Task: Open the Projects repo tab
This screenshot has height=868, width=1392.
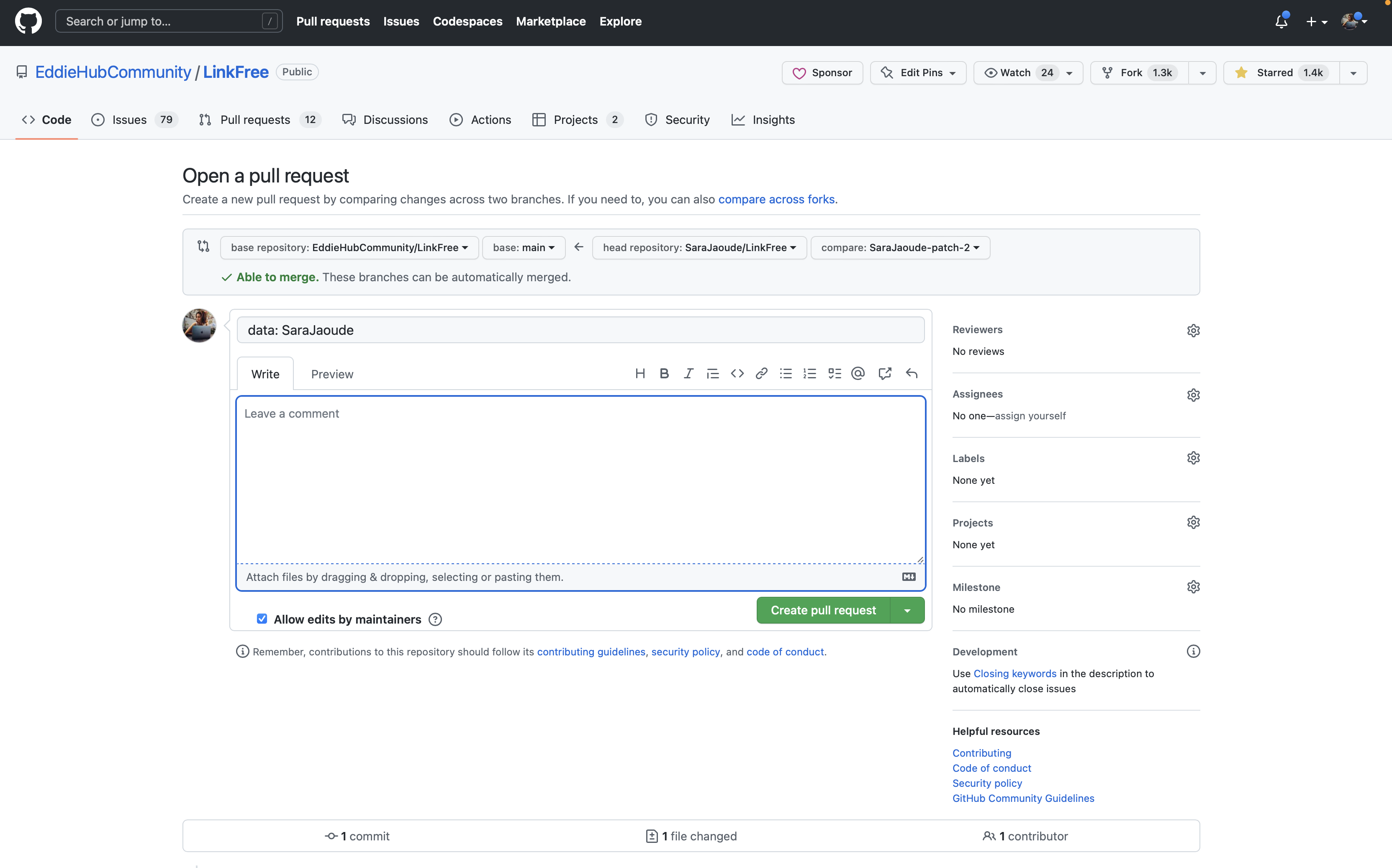Action: point(578,119)
